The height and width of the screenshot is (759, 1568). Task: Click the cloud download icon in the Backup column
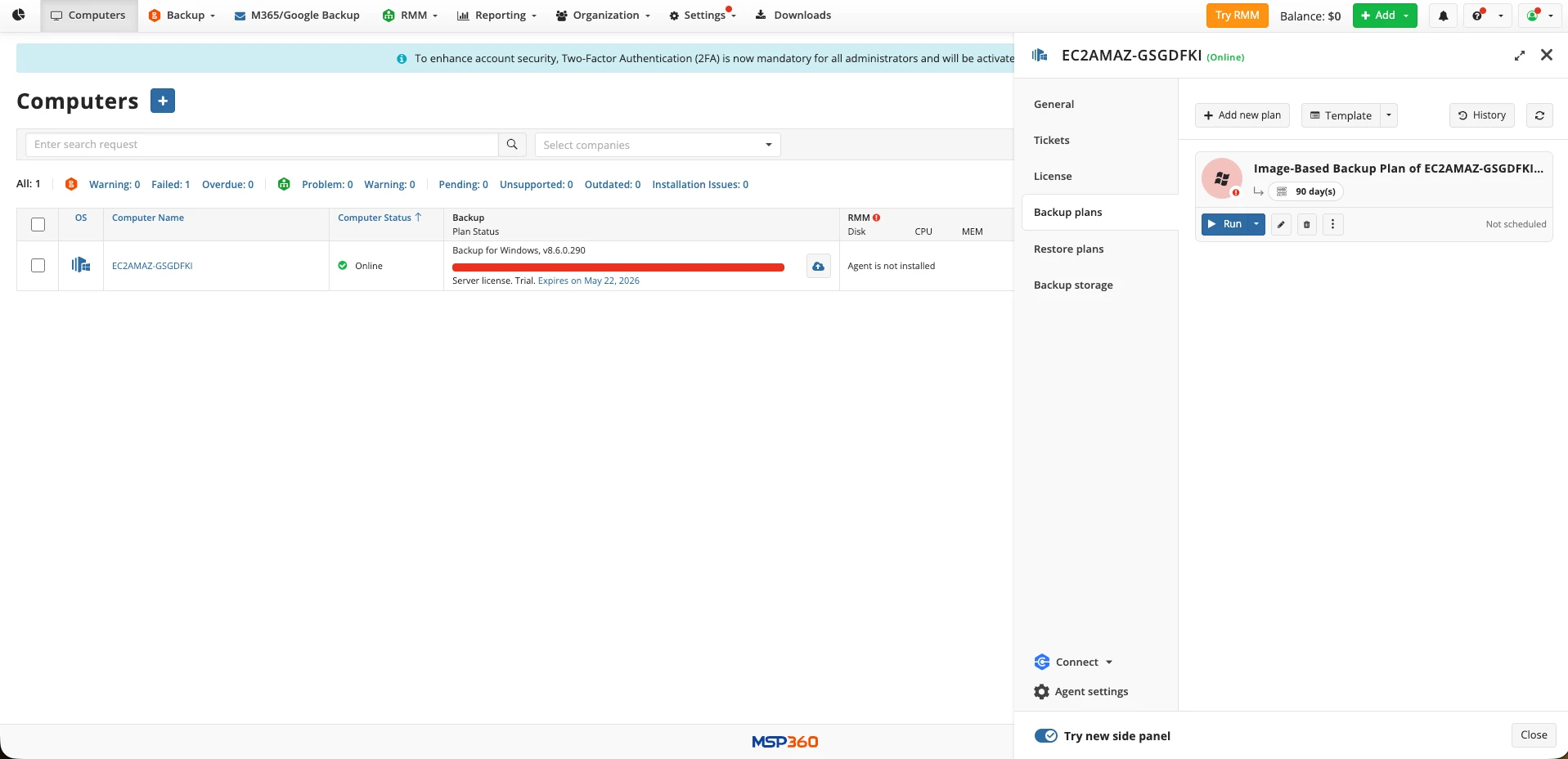pos(818,266)
